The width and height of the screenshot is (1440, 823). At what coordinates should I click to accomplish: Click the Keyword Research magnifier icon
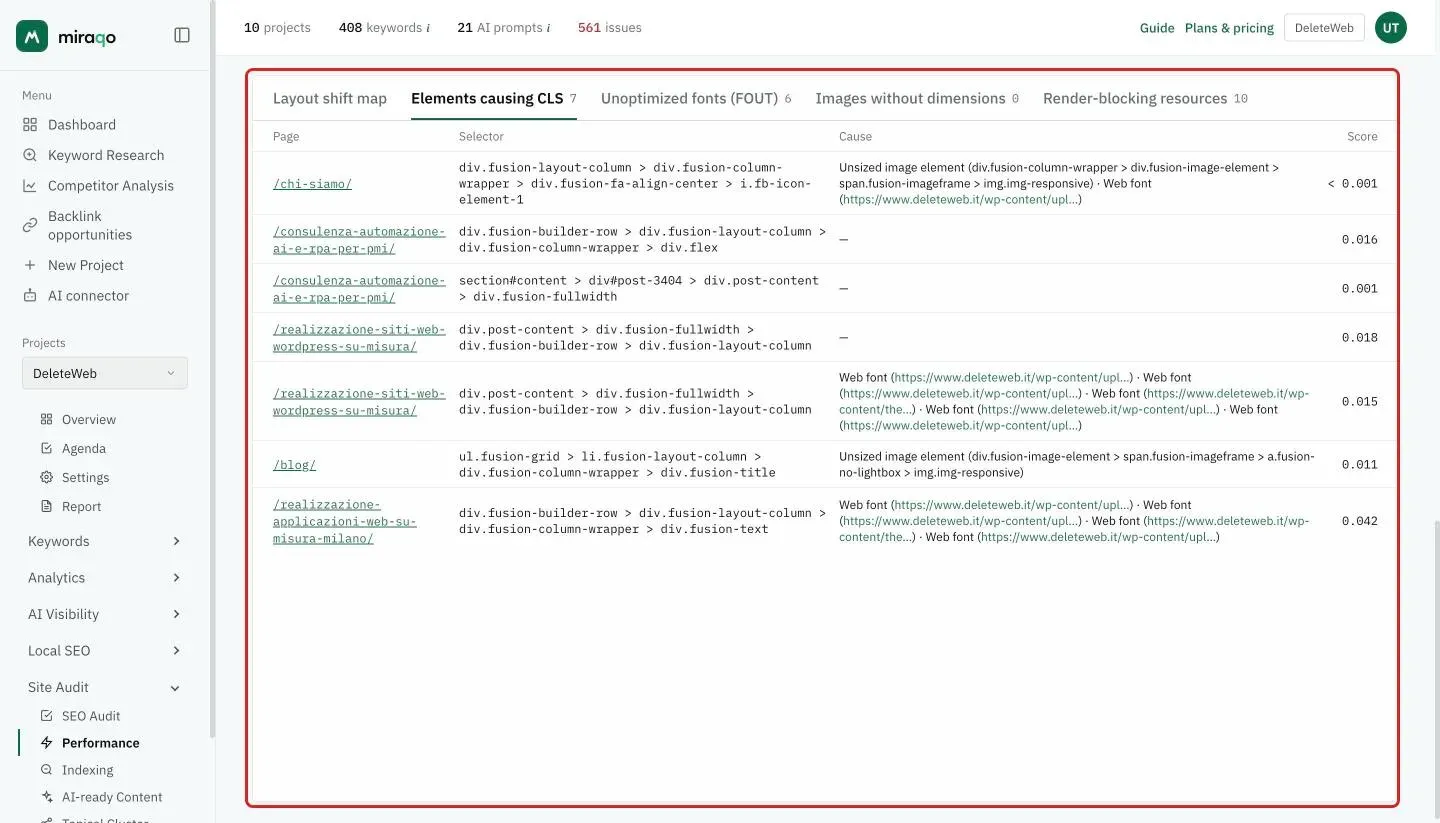coord(30,155)
